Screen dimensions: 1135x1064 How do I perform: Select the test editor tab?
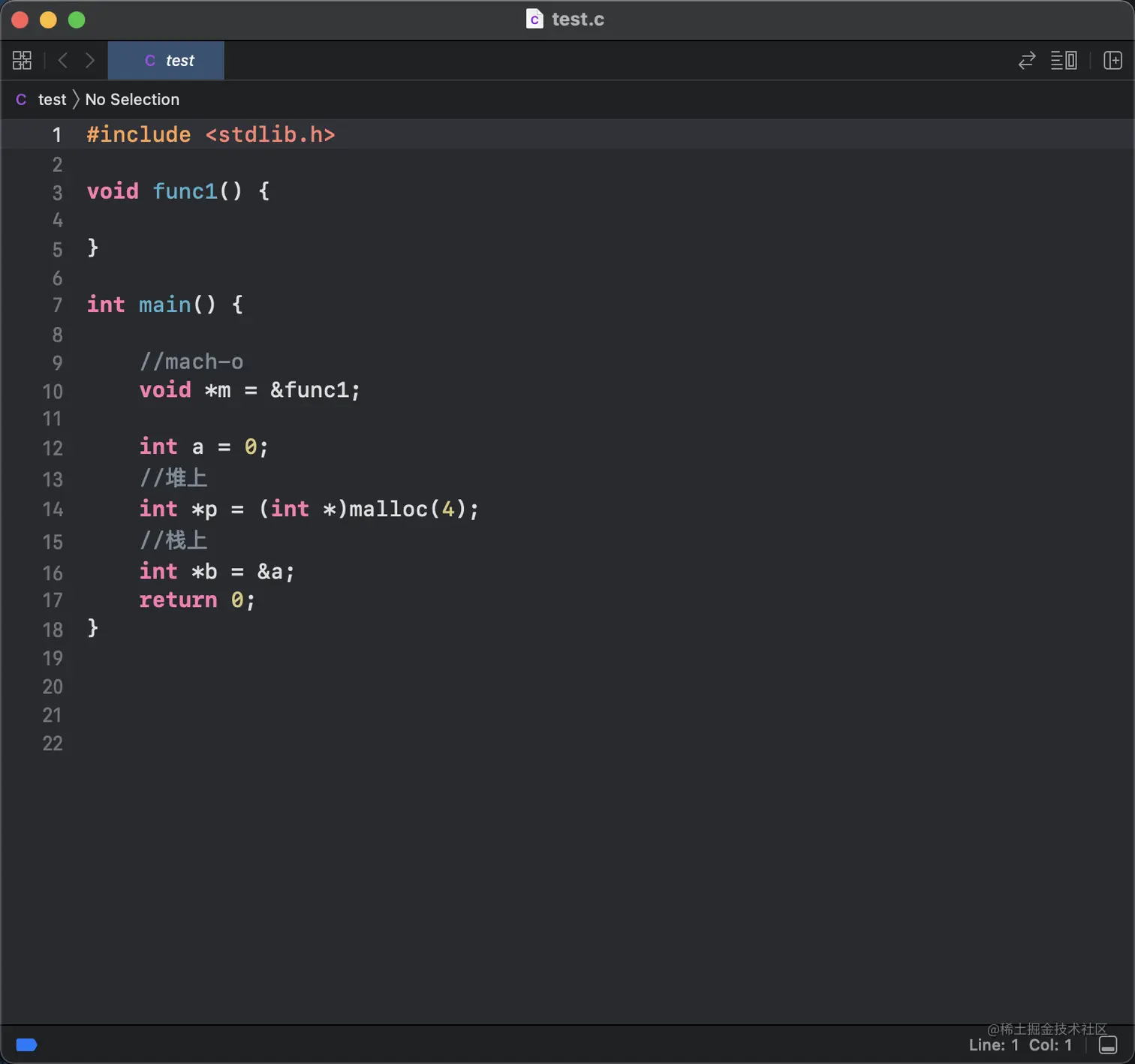click(166, 60)
